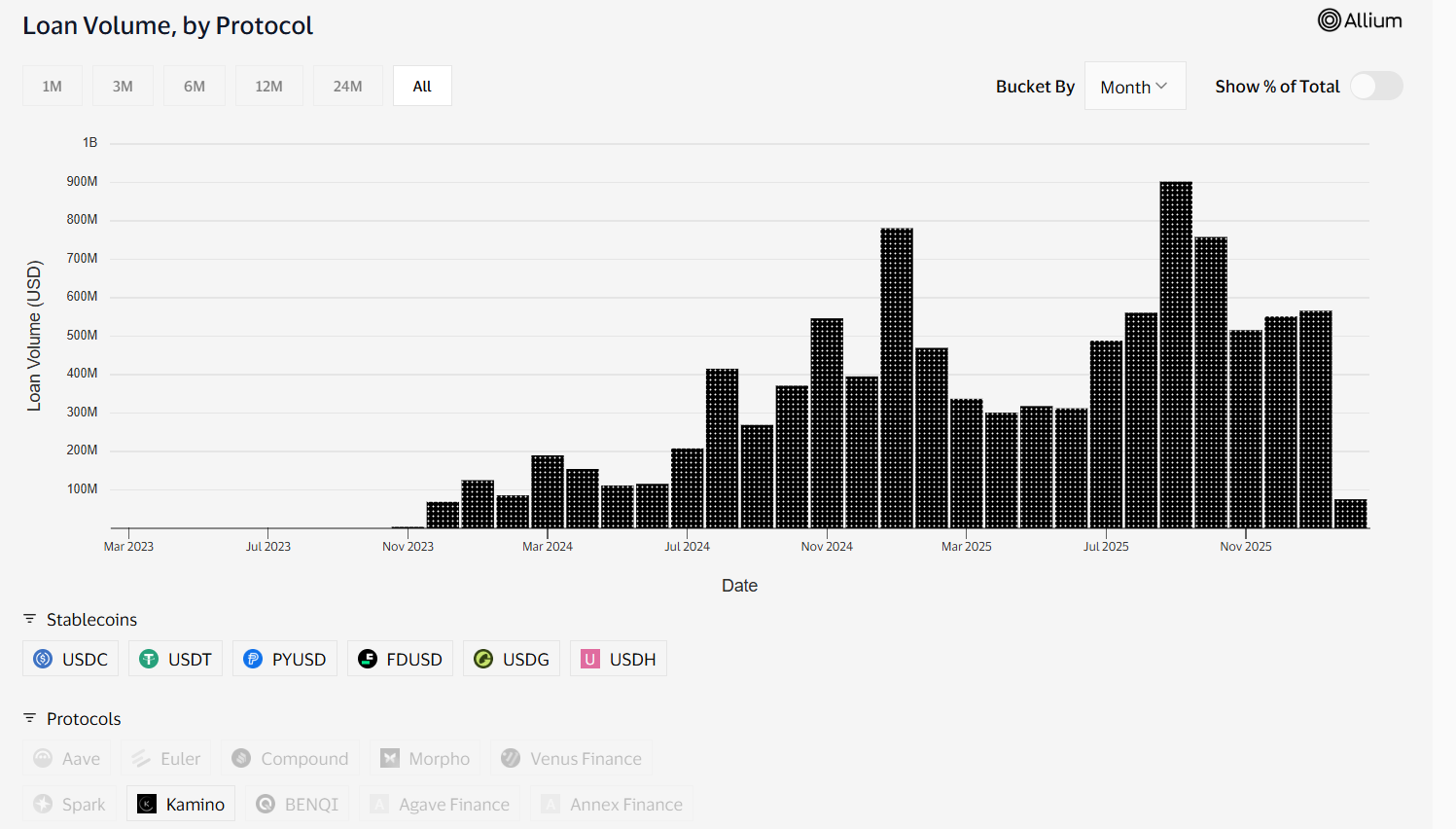
Task: Select the All time range tab
Action: pyautogui.click(x=421, y=86)
